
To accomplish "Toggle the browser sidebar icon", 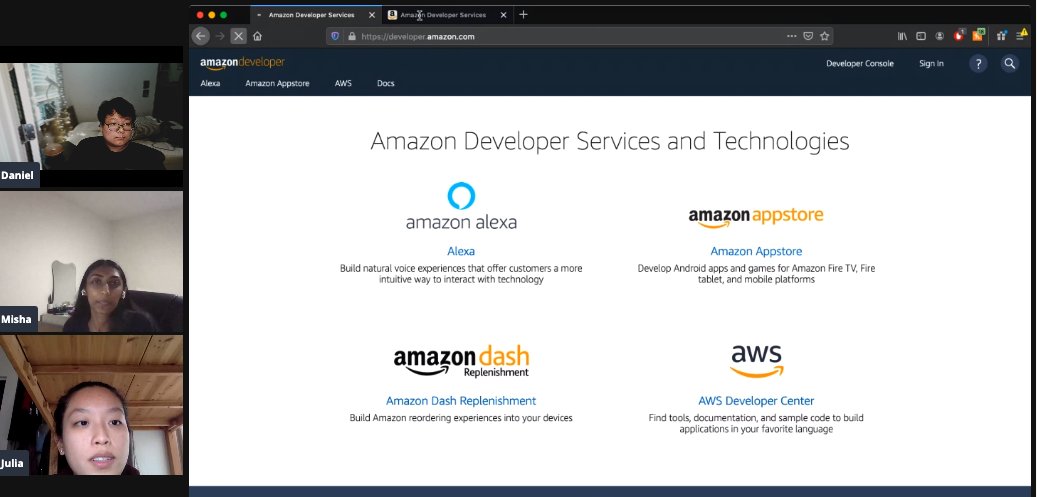I will tap(921, 36).
